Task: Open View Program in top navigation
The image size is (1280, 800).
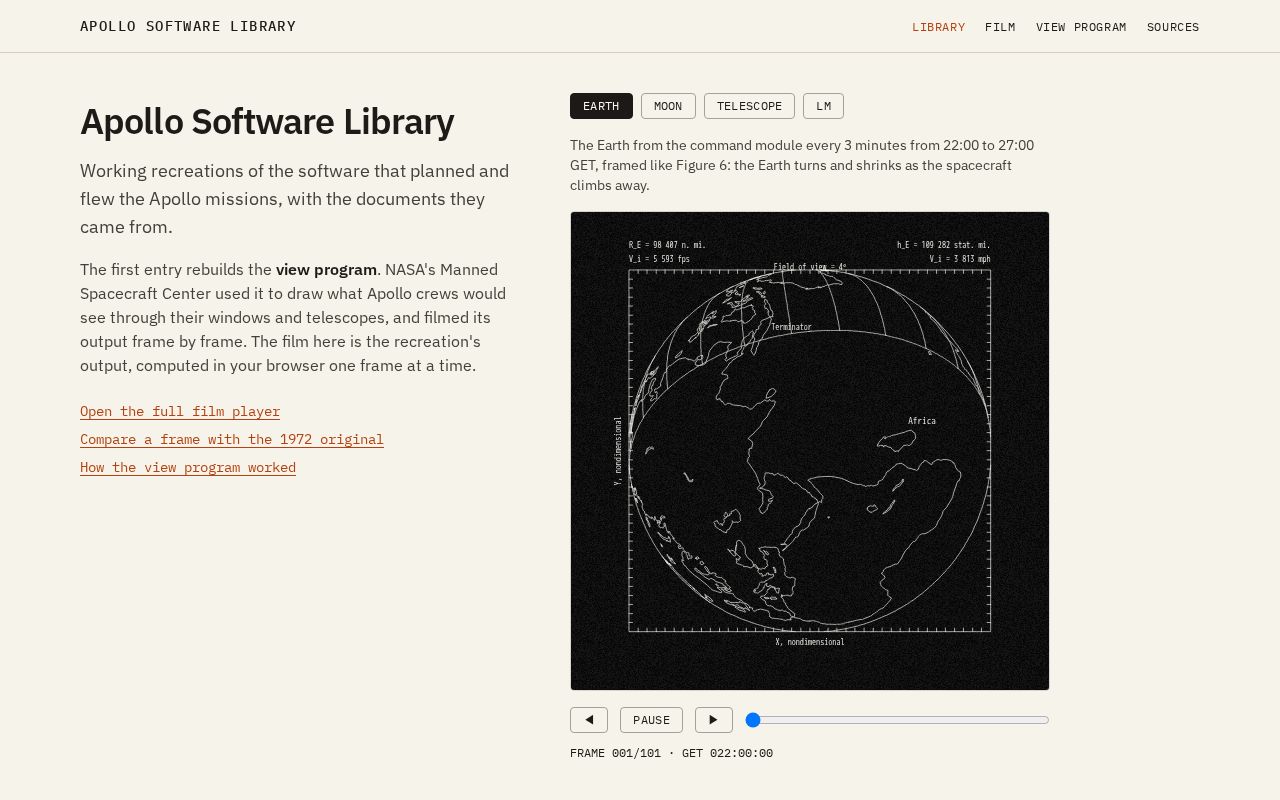Action: 1081,27
